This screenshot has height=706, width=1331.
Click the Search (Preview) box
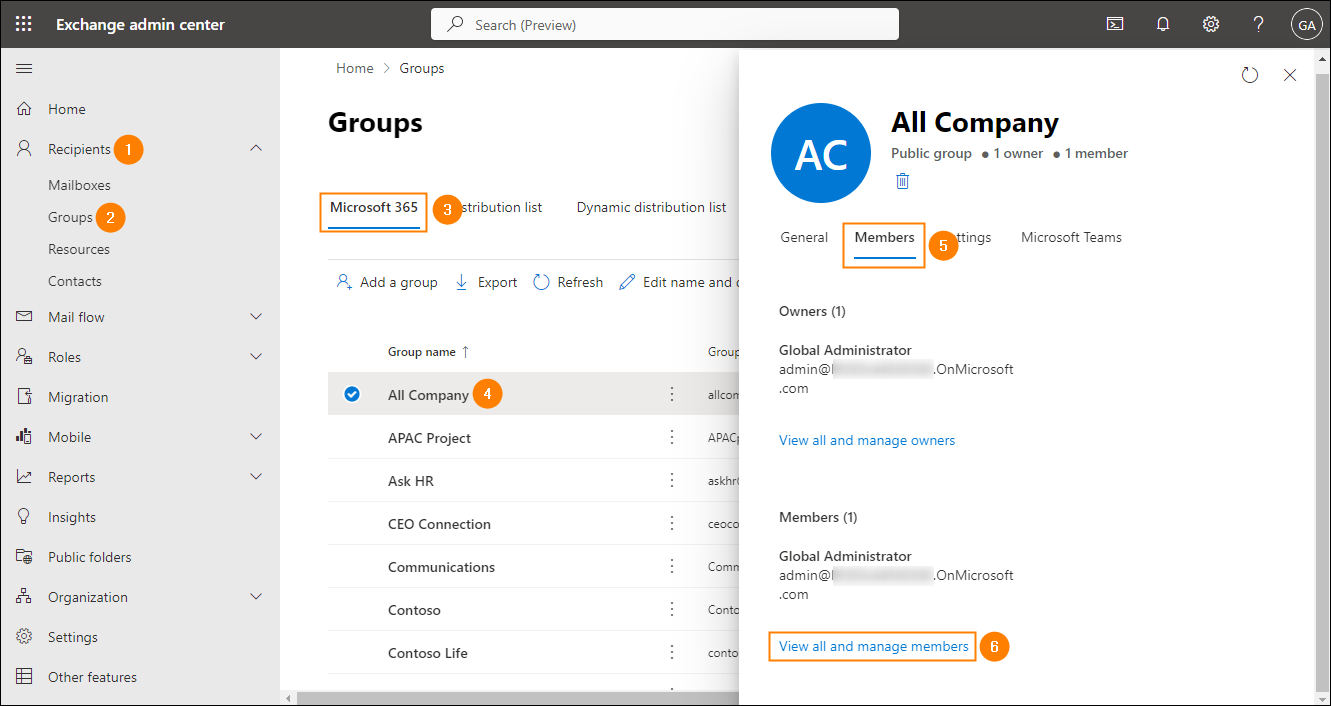665,24
